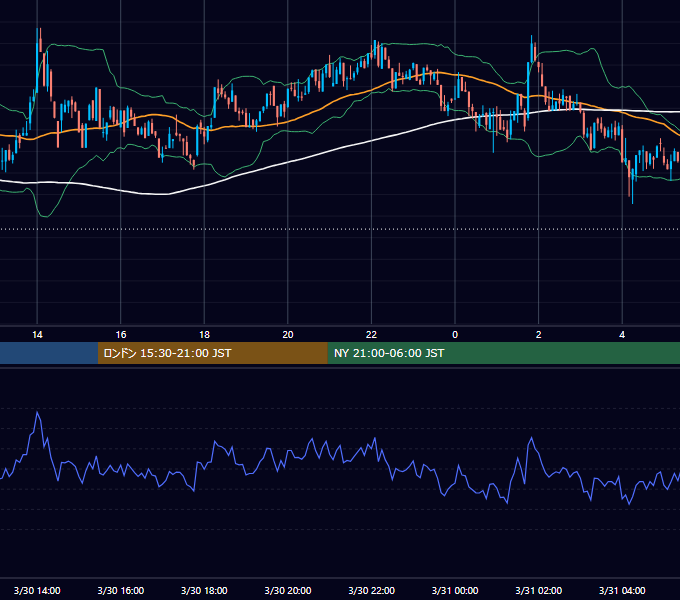Click the 3/30 16:00 date label
Screen dimensions: 680x600
[x=121, y=590]
